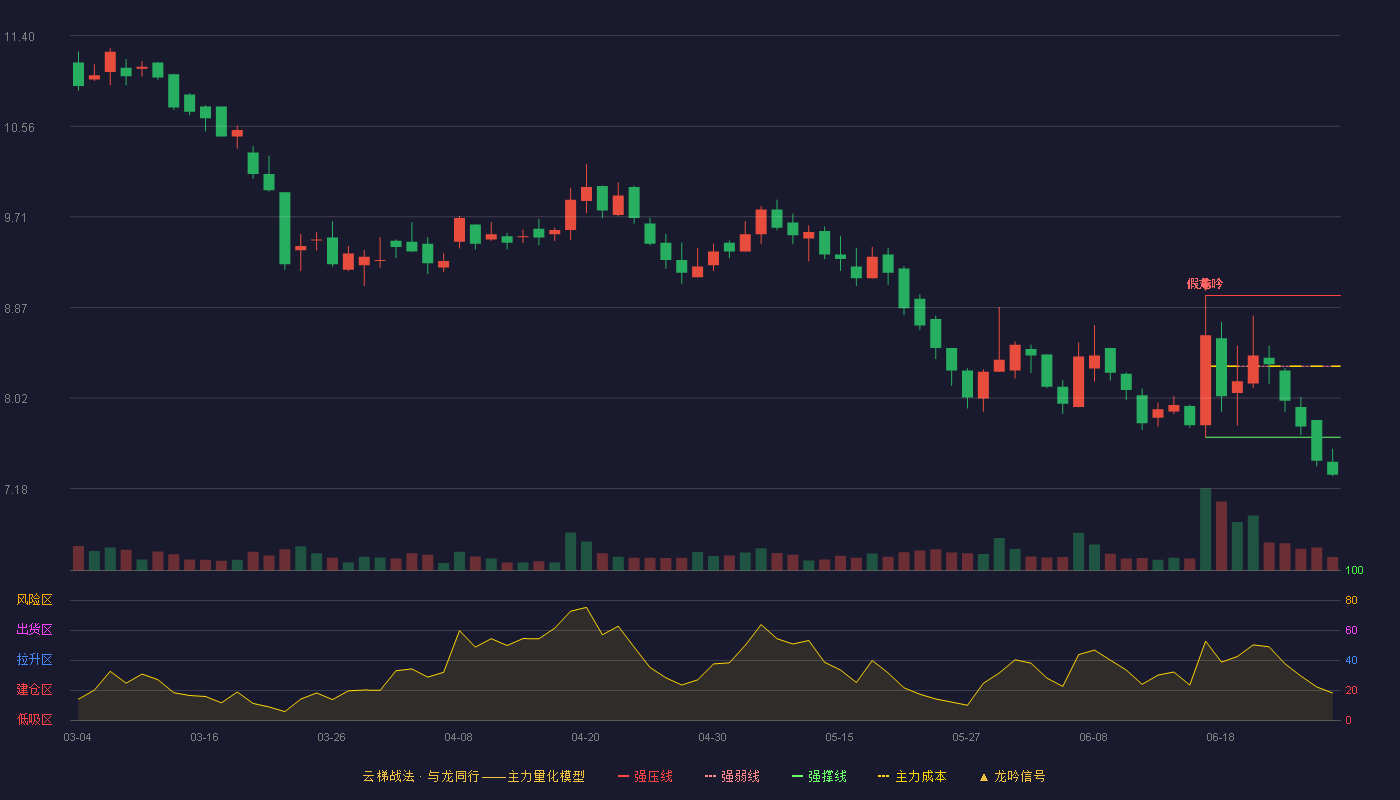
Task: Click the 03-26 date axis label
Action: (x=331, y=737)
